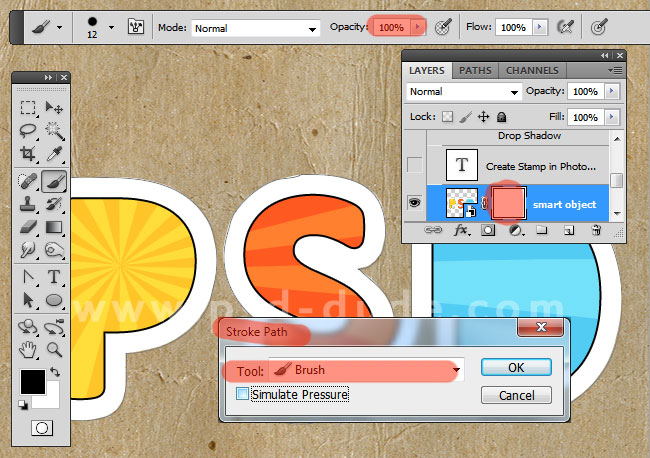
Task: Open the tool preset picker dropdown
Action: coord(60,28)
